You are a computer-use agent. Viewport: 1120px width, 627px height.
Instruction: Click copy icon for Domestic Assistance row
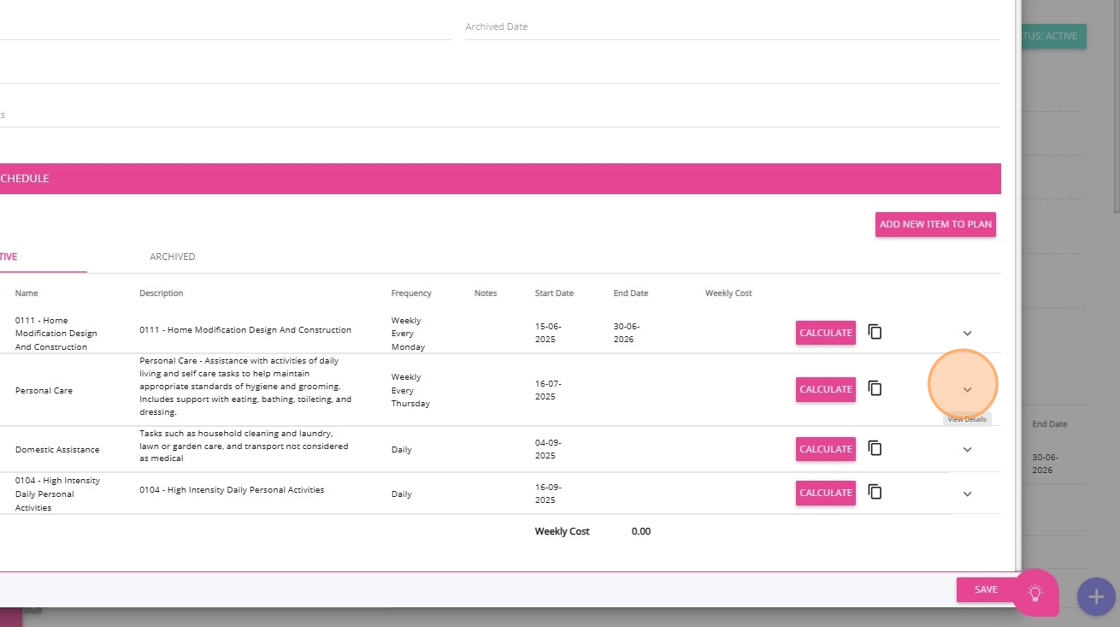875,449
